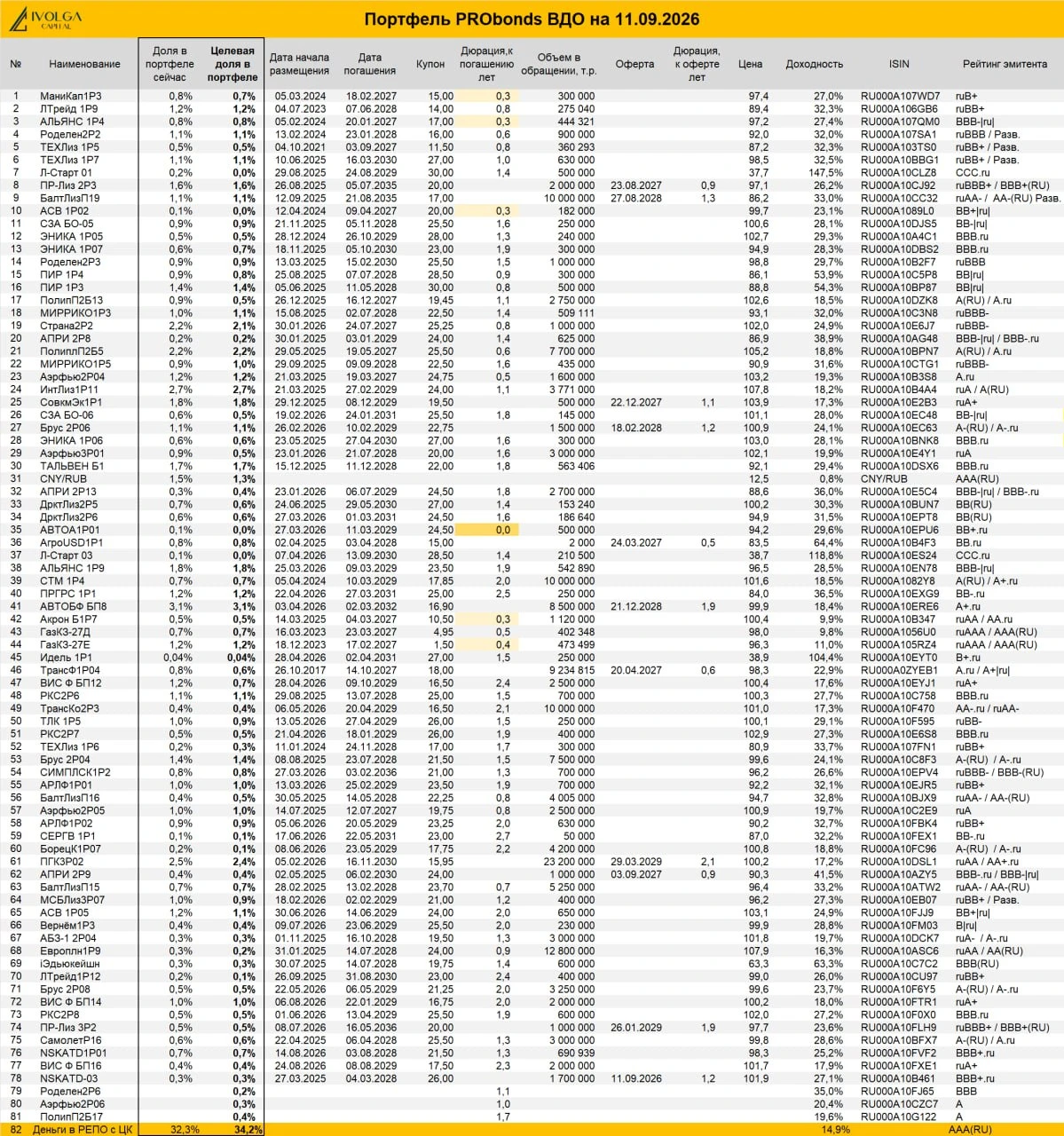Click the yield value '104,4%'

pos(826,658)
